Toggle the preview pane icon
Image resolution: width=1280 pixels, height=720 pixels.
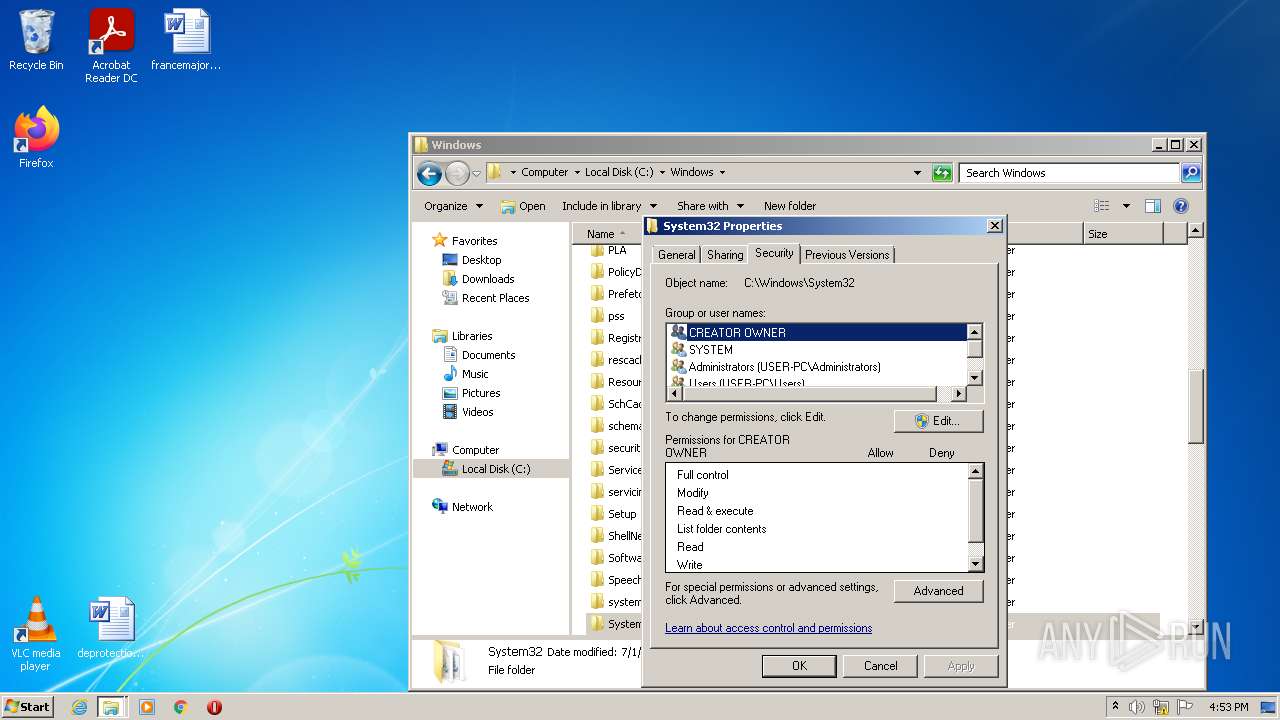[1153, 206]
